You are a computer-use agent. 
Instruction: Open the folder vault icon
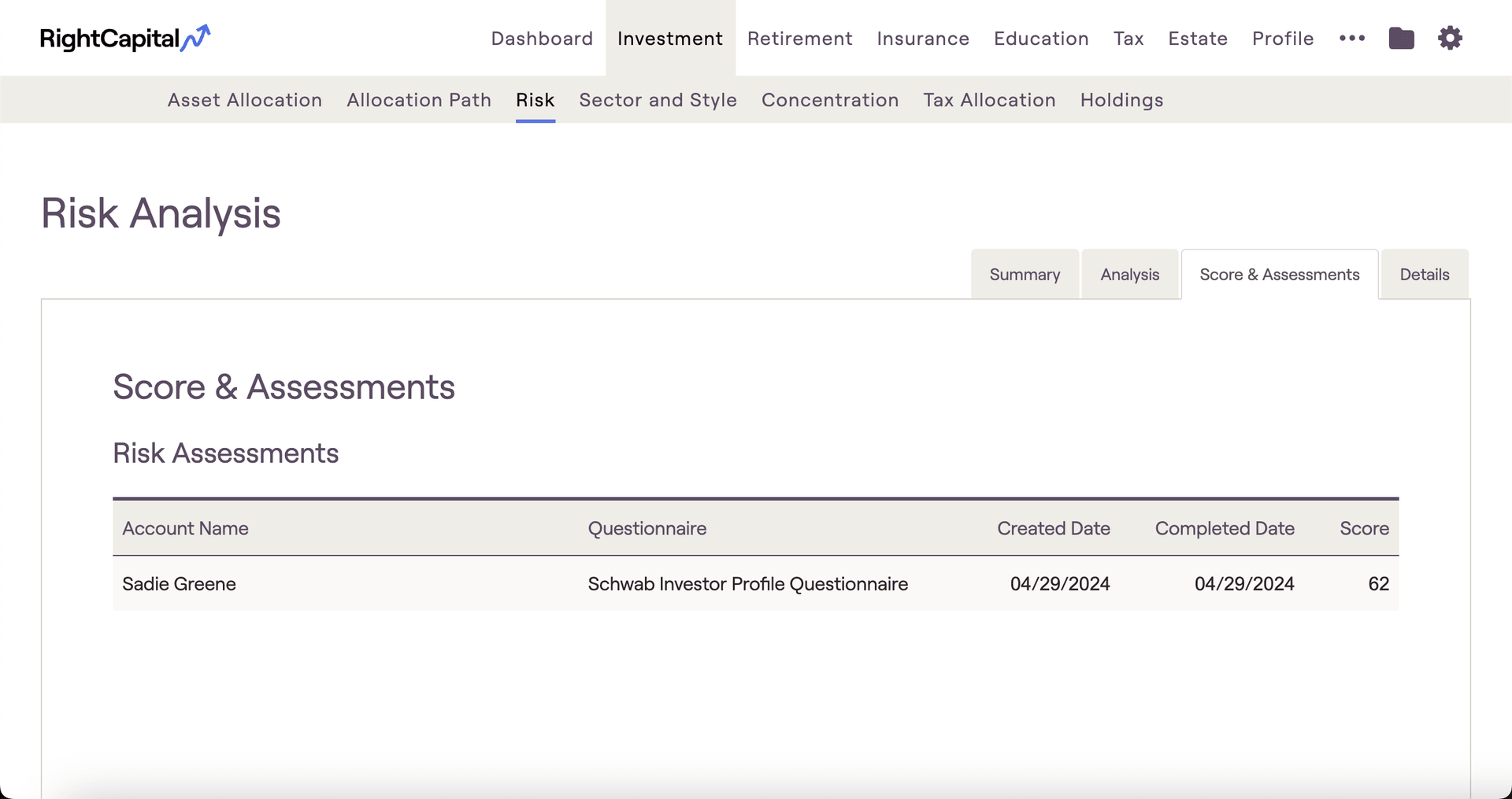click(1401, 38)
